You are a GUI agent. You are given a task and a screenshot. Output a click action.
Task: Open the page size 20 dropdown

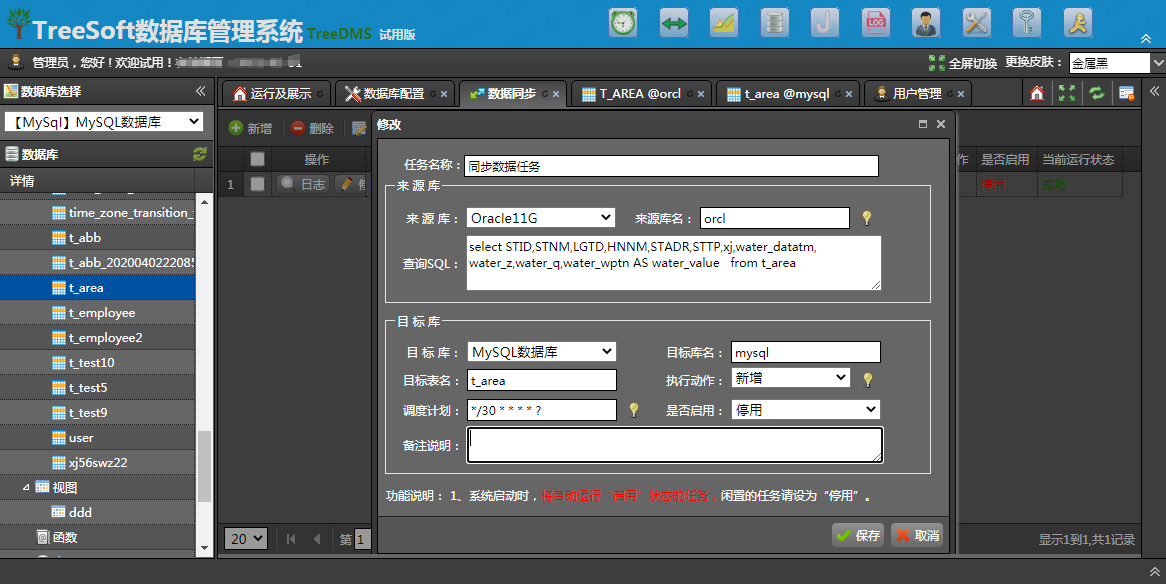click(246, 539)
